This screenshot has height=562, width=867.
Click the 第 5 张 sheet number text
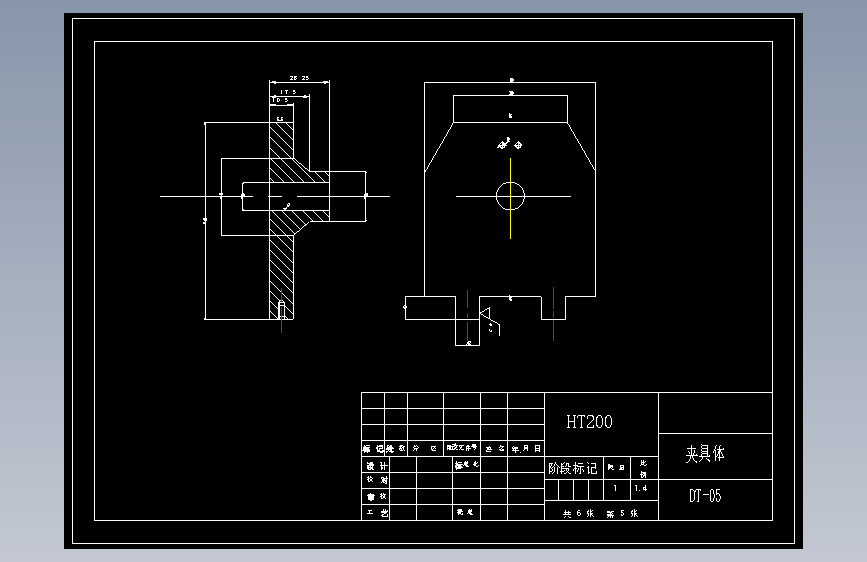(622, 513)
